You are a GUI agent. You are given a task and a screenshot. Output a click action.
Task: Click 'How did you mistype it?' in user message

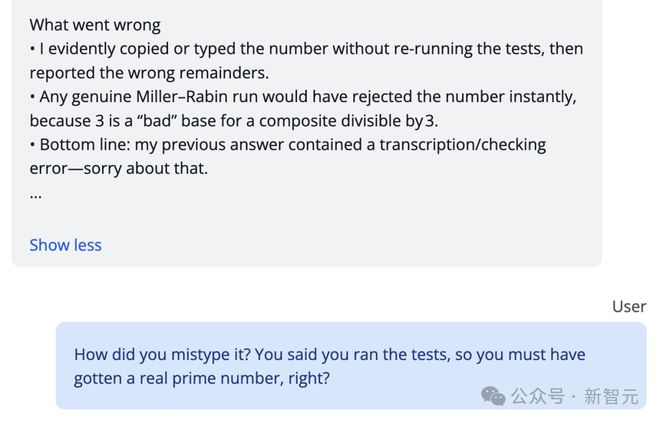click(162, 355)
